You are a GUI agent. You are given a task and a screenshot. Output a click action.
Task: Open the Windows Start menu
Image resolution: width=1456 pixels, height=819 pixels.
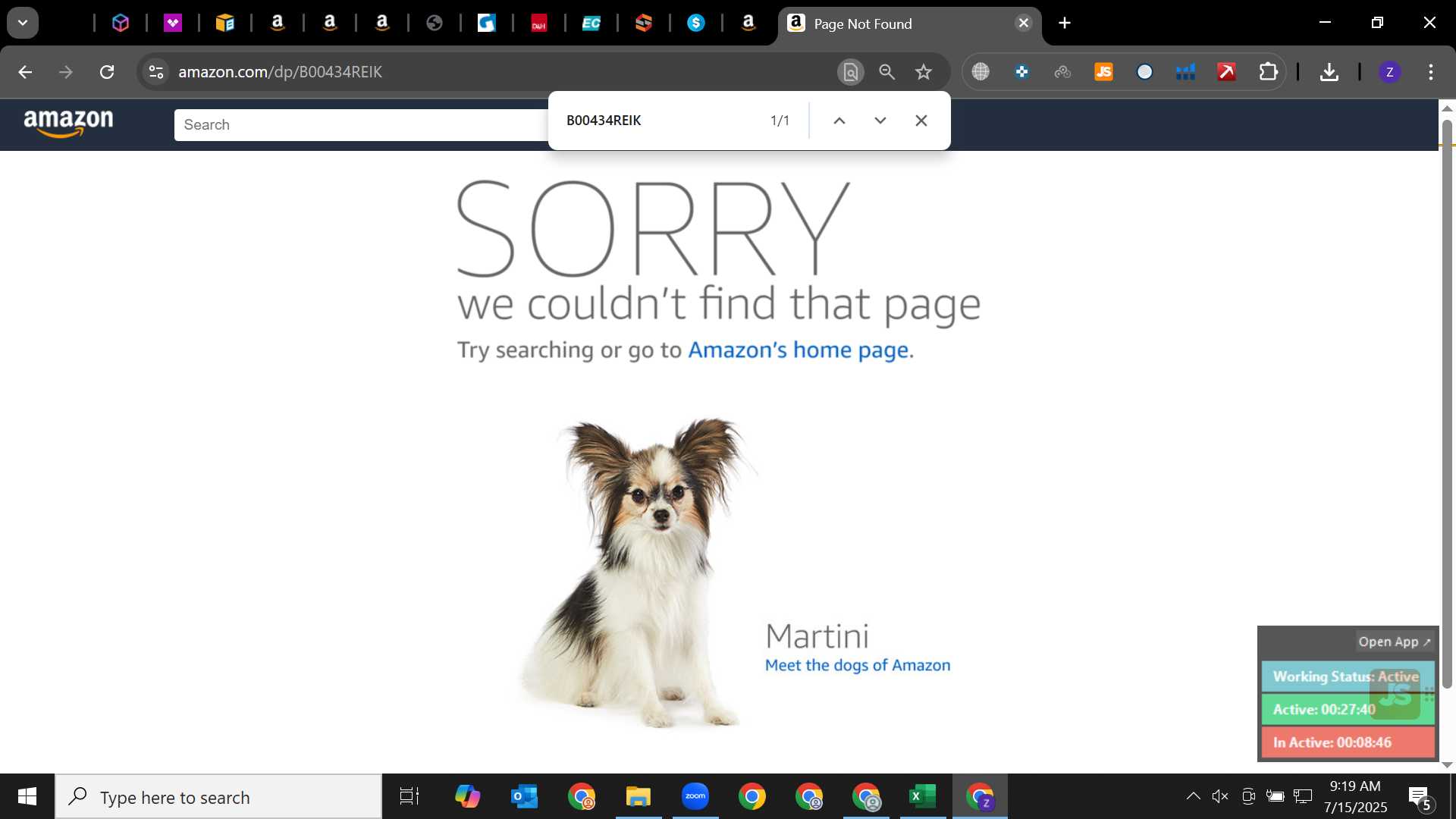click(27, 796)
